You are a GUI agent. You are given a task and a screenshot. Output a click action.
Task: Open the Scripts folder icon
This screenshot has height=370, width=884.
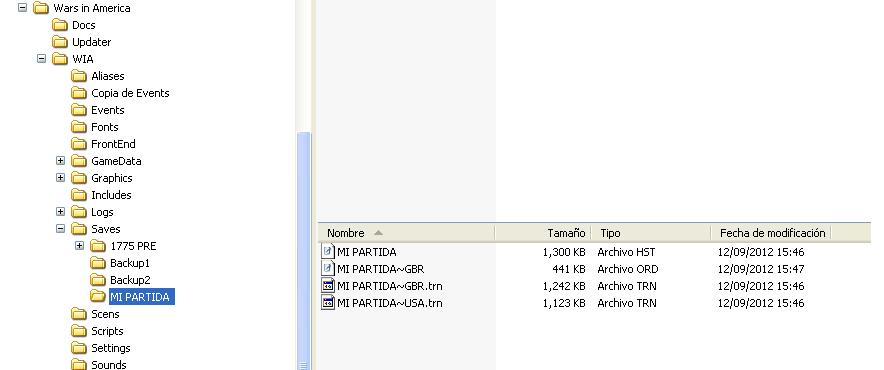(79, 331)
